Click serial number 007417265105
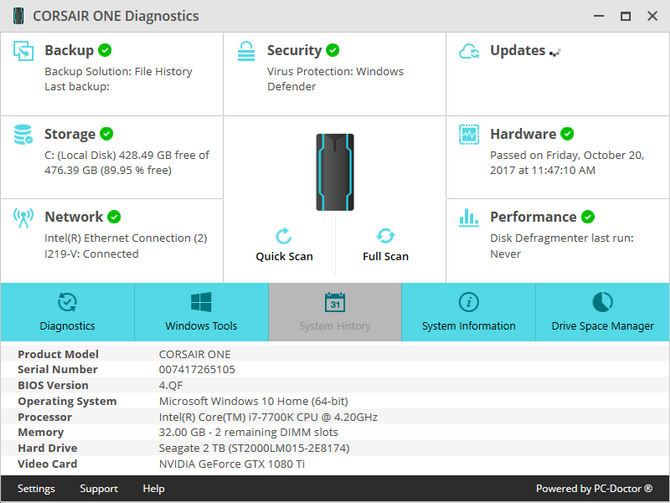This screenshot has height=503, width=670. pos(197,369)
